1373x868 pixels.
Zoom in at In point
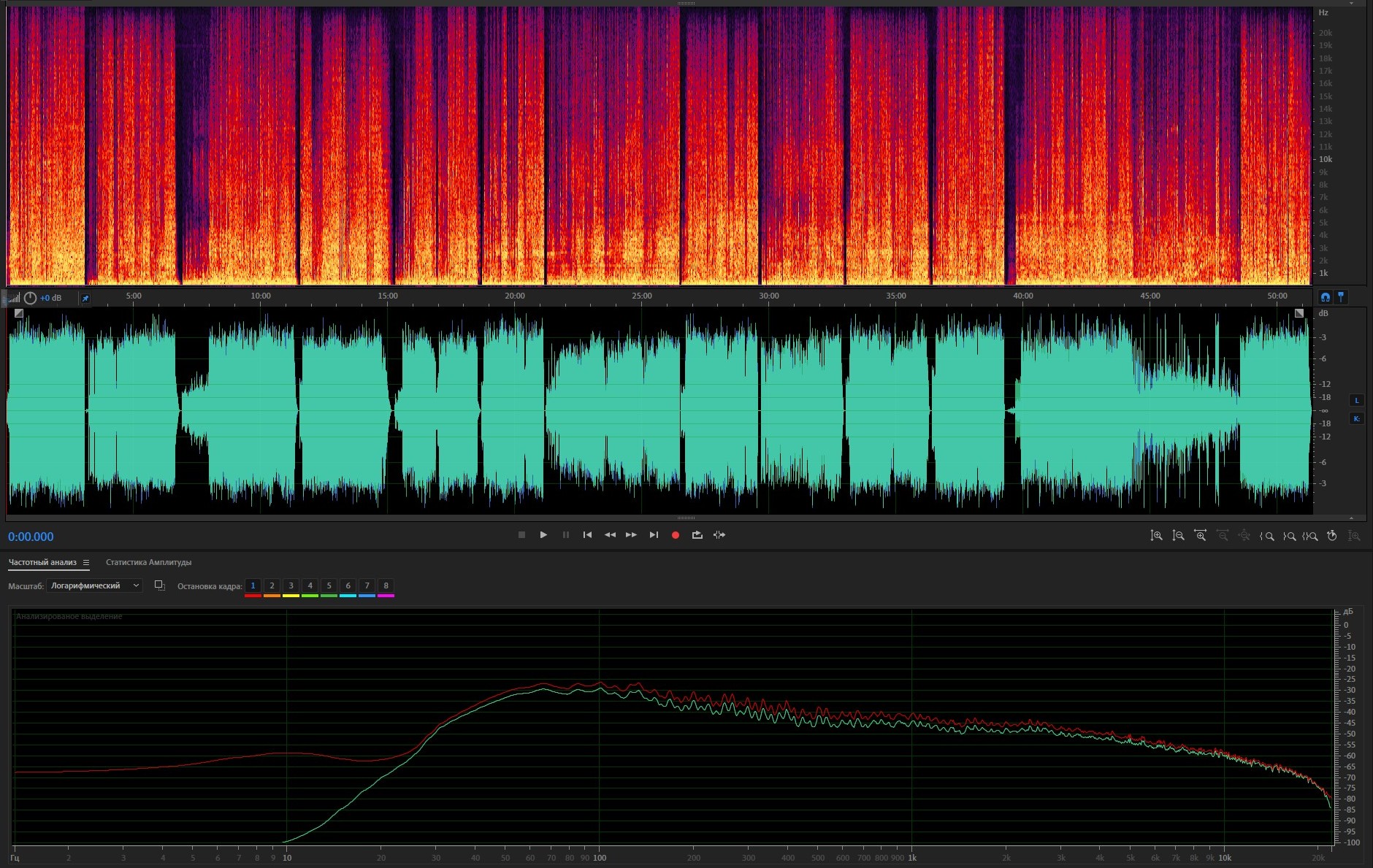[1267, 536]
